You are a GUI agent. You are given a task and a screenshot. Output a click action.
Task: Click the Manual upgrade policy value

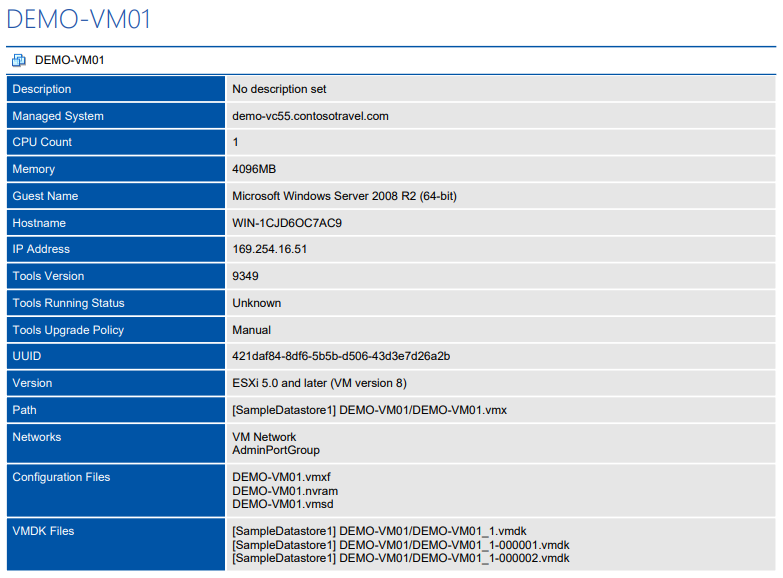click(x=252, y=330)
